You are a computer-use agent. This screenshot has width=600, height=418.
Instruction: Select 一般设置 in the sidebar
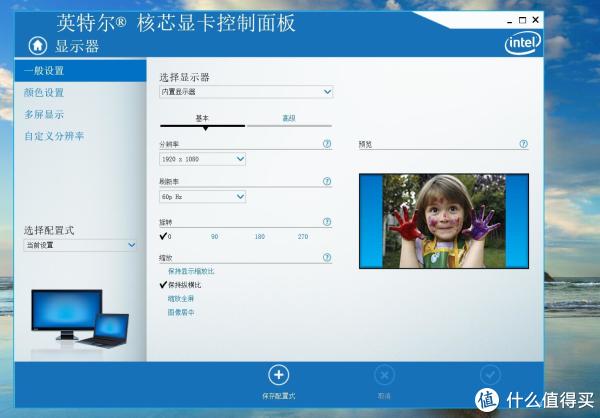point(80,70)
